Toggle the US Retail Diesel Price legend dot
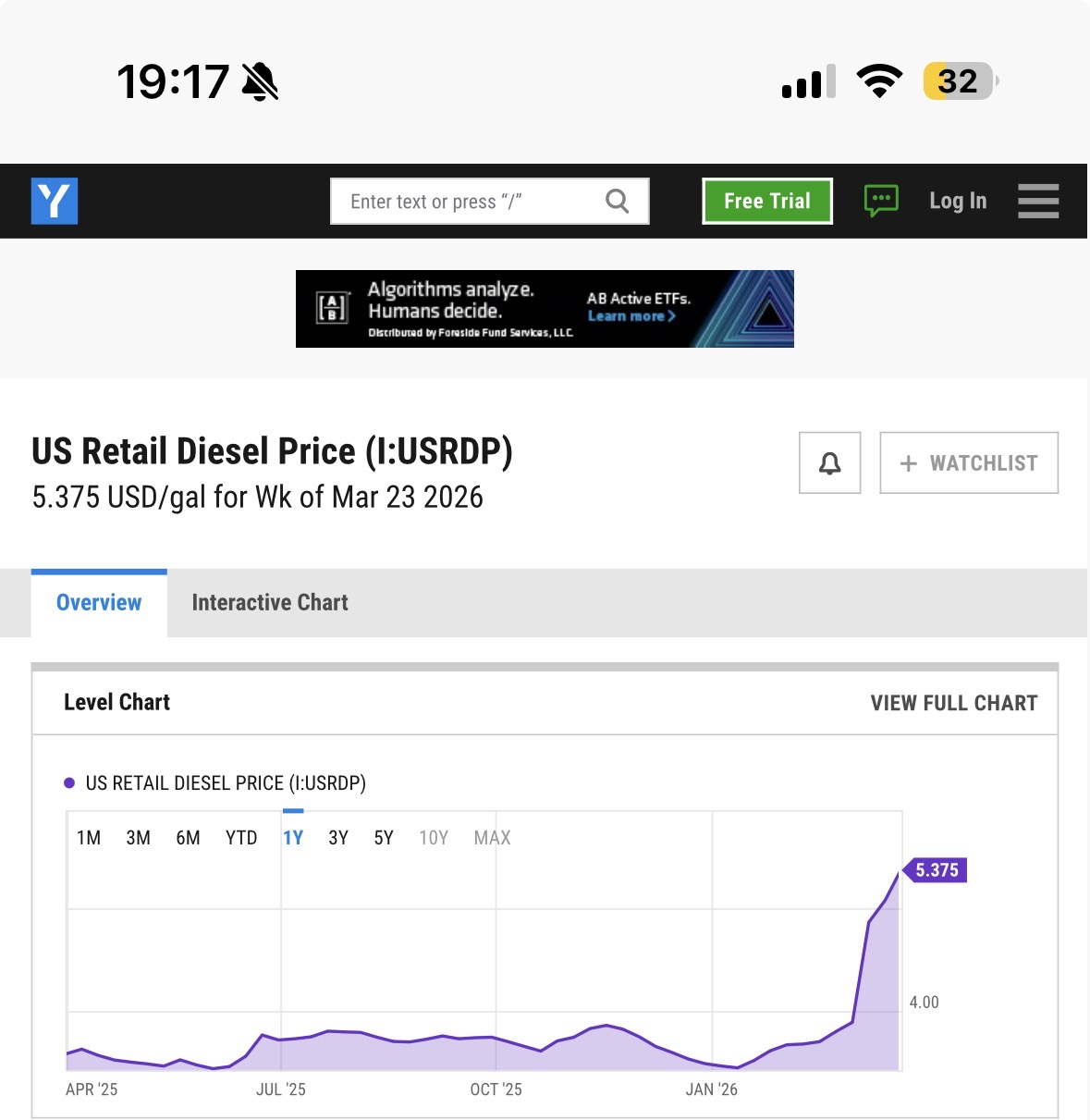The width and height of the screenshot is (1090, 1120). coord(69,783)
